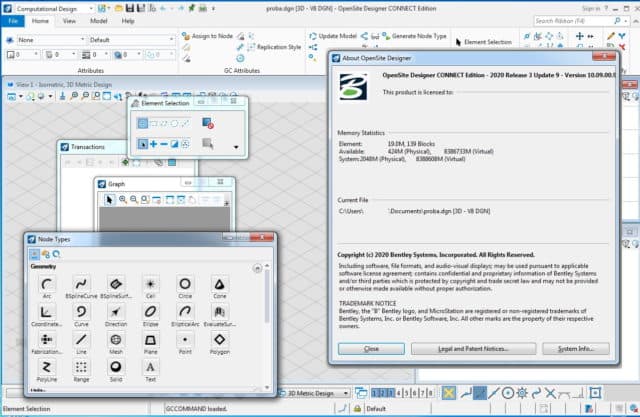Viewport: 640px width, 417px height.
Task: Expand the Element Selection options arrow
Action: point(236,147)
